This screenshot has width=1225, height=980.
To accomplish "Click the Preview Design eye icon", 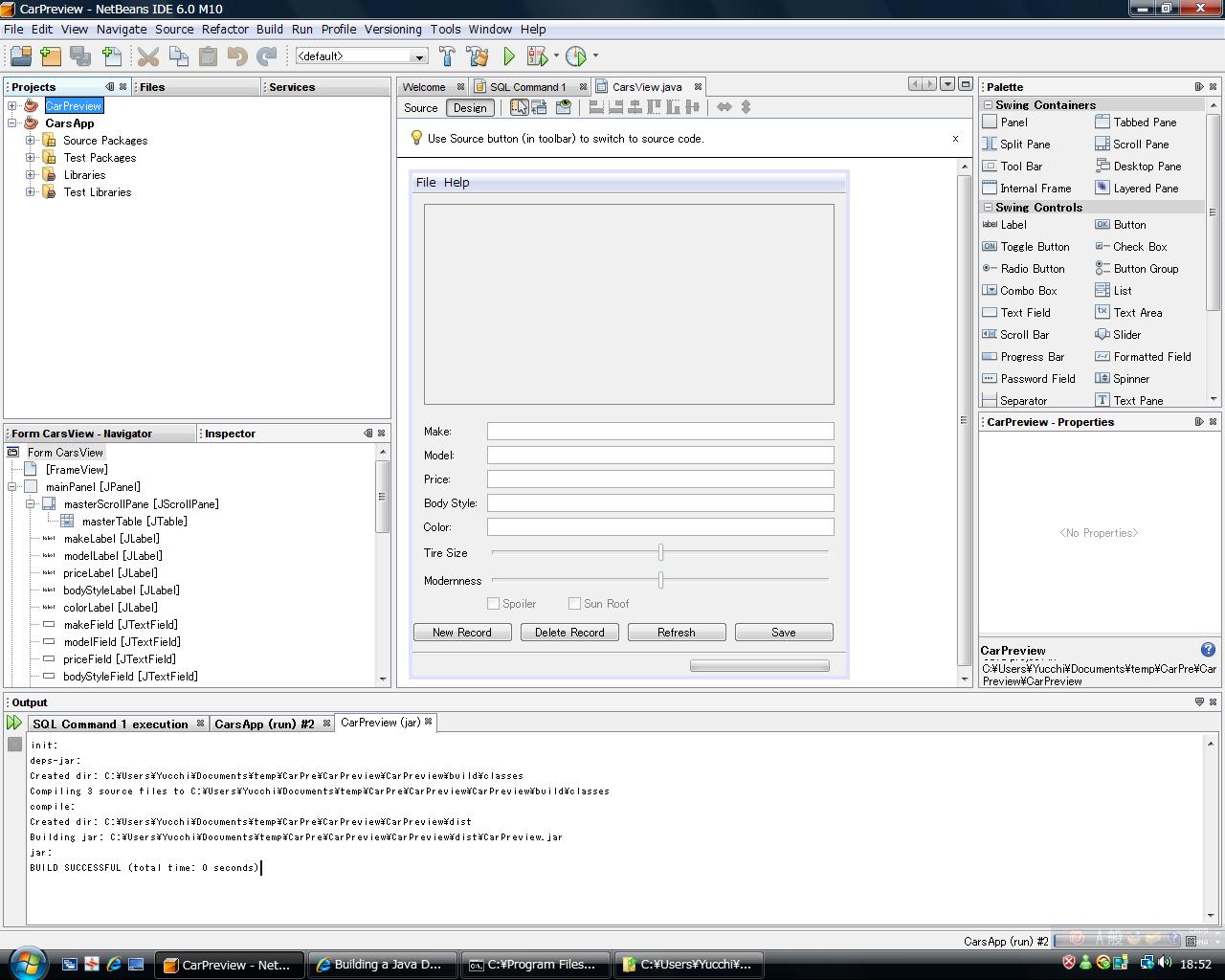I will 564,107.
